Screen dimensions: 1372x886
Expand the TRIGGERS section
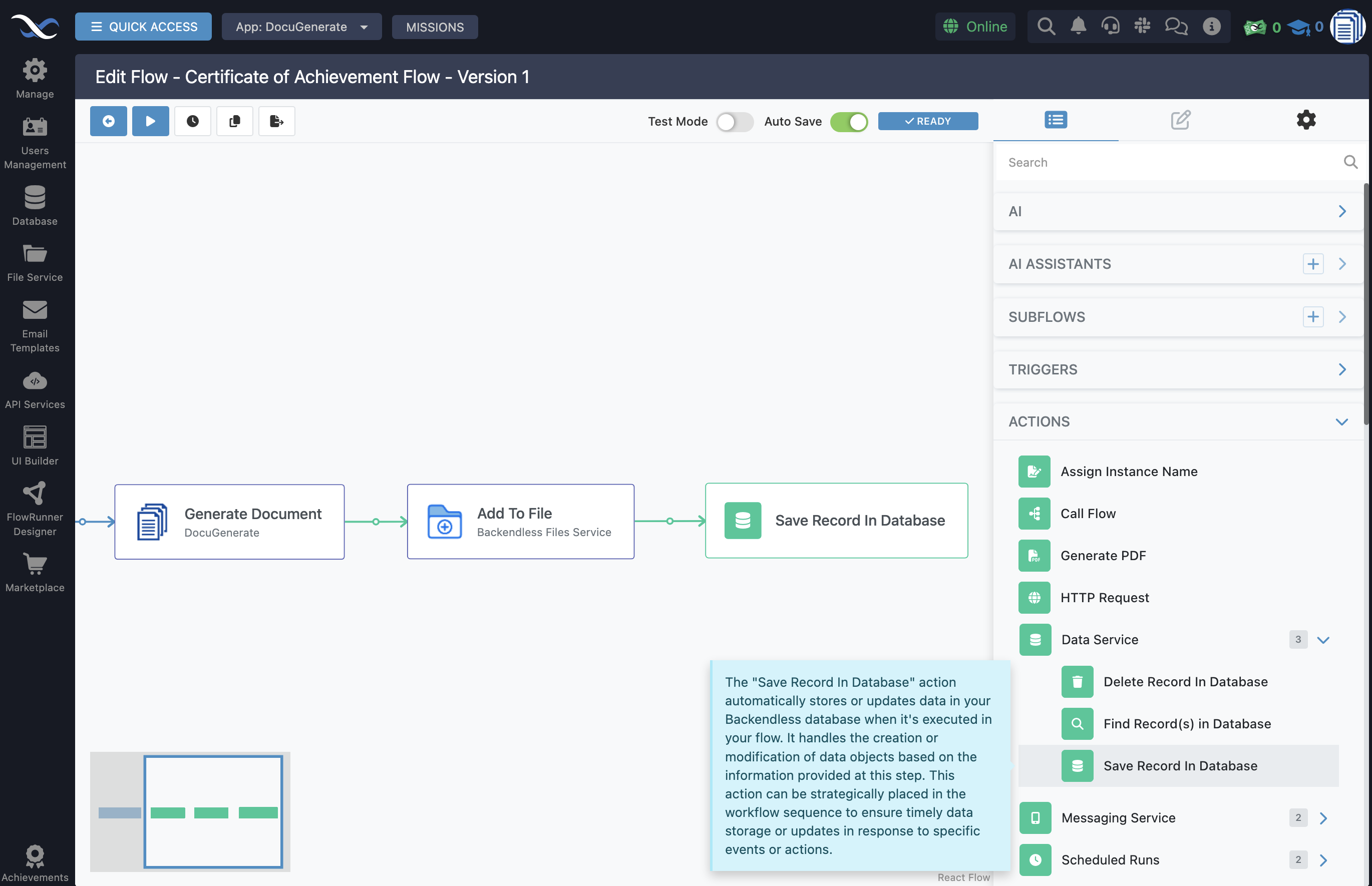pos(1343,369)
